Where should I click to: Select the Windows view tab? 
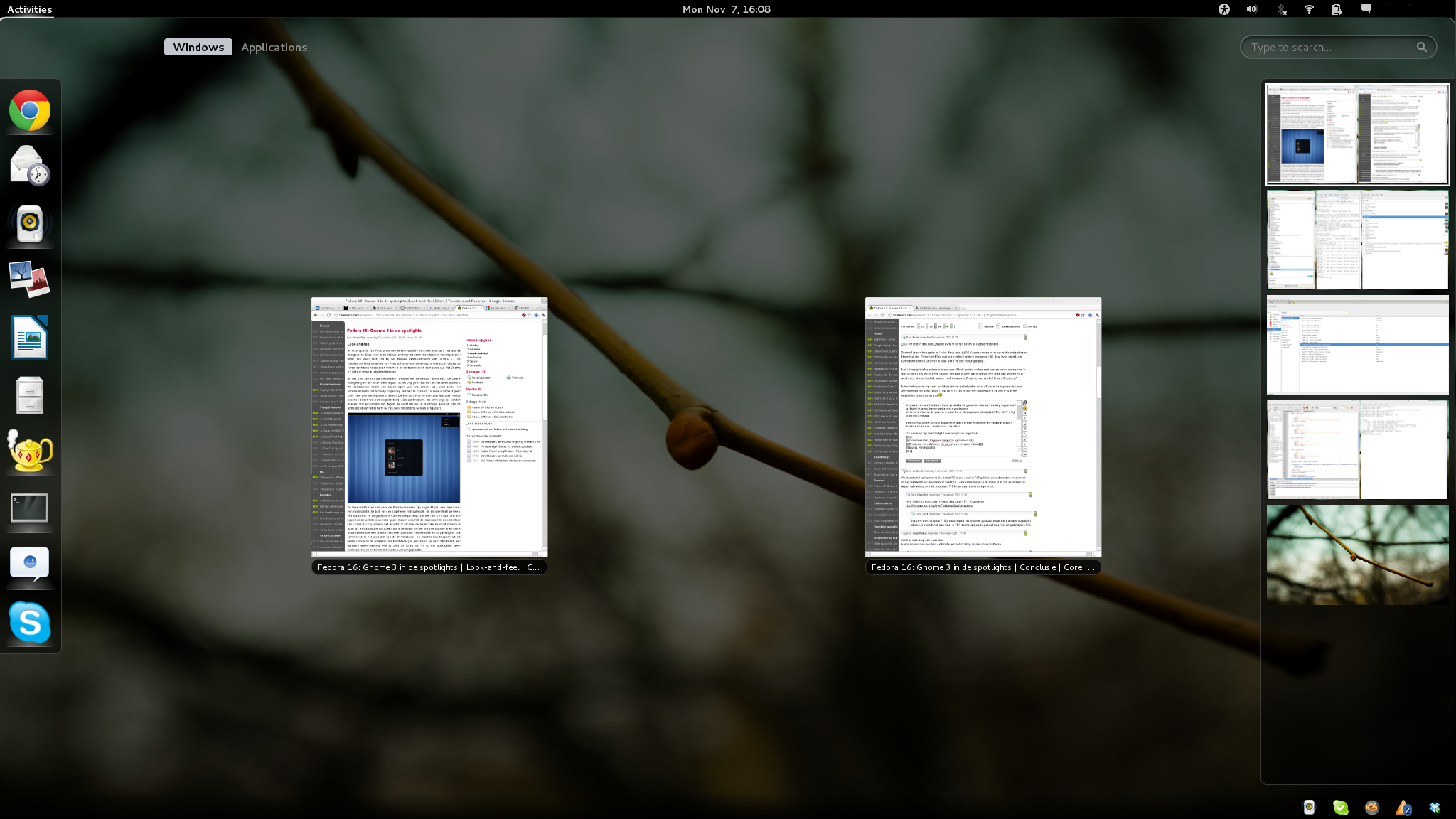click(198, 47)
